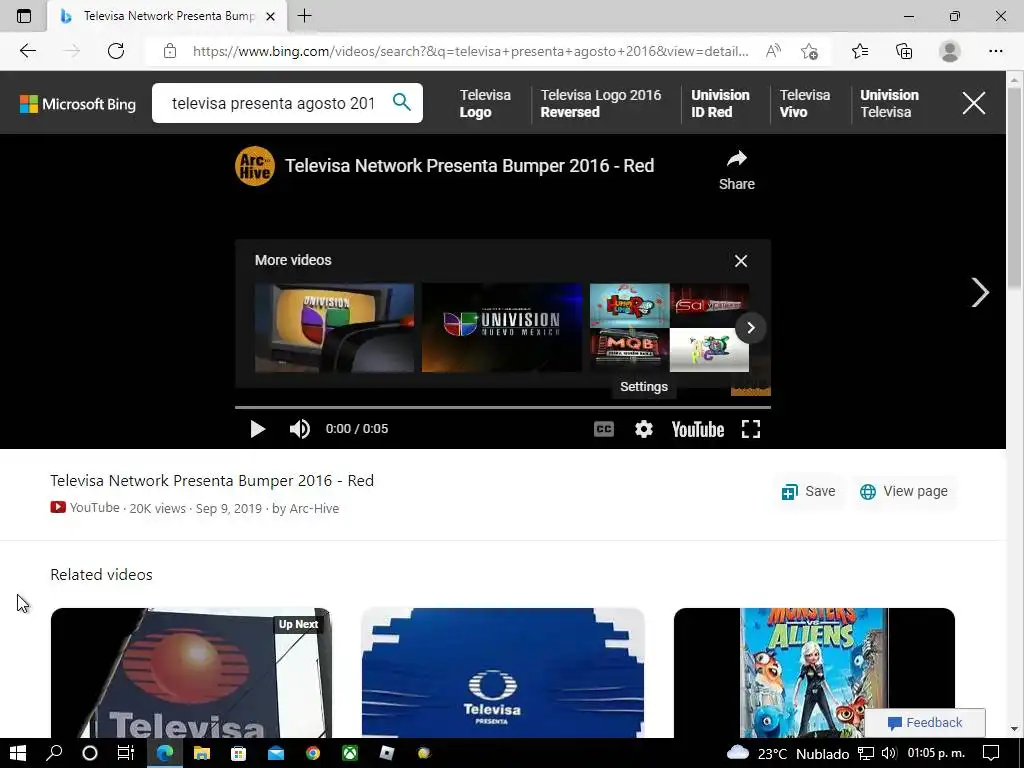Click the Share arrow icon

click(737, 159)
